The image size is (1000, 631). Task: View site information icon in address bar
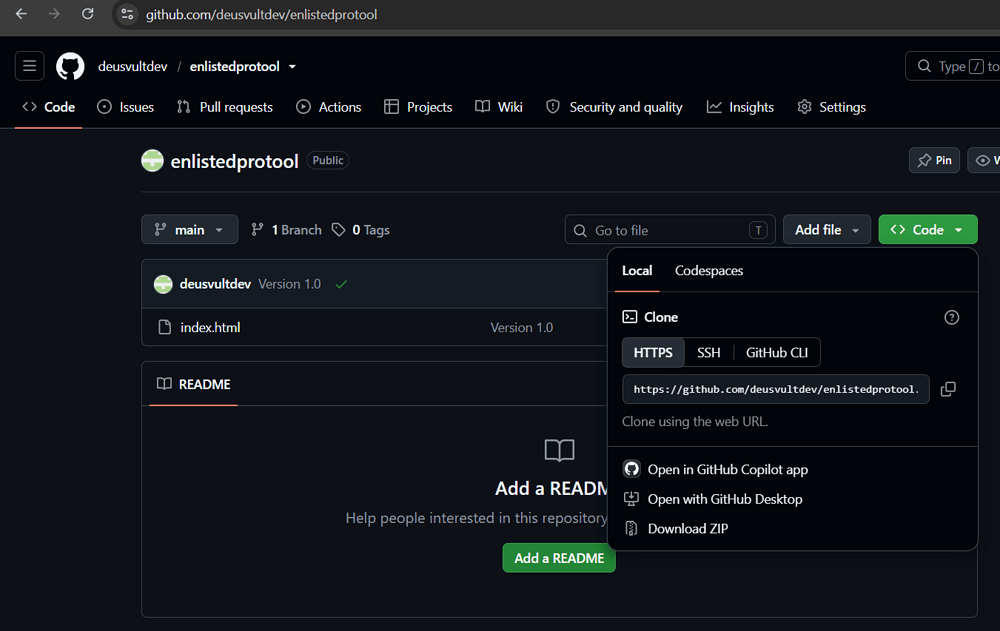coord(127,14)
